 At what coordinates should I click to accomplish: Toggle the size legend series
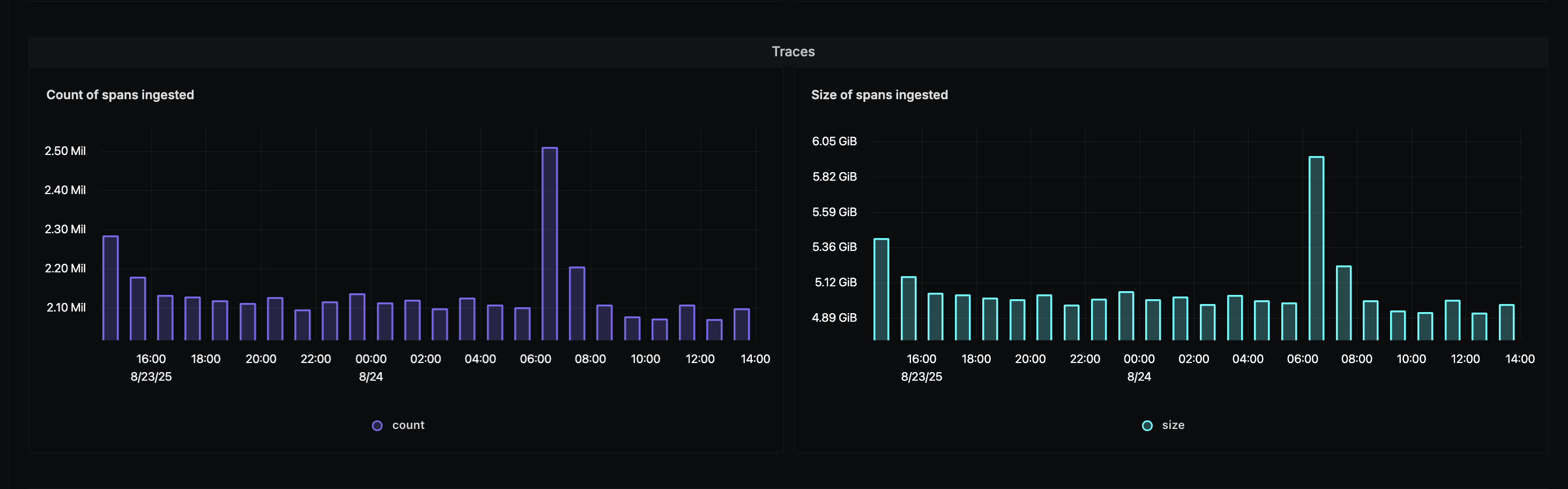point(1163,425)
